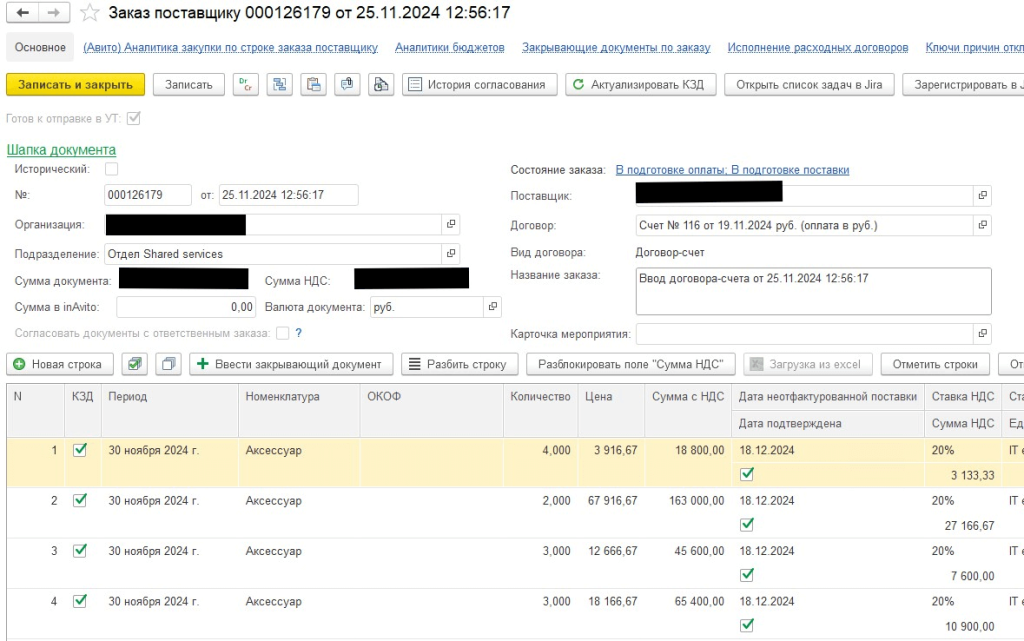Image resolution: width=1024 pixels, height=641 pixels.
Task: Click the clipboard icon in top toolbar
Action: (x=314, y=85)
